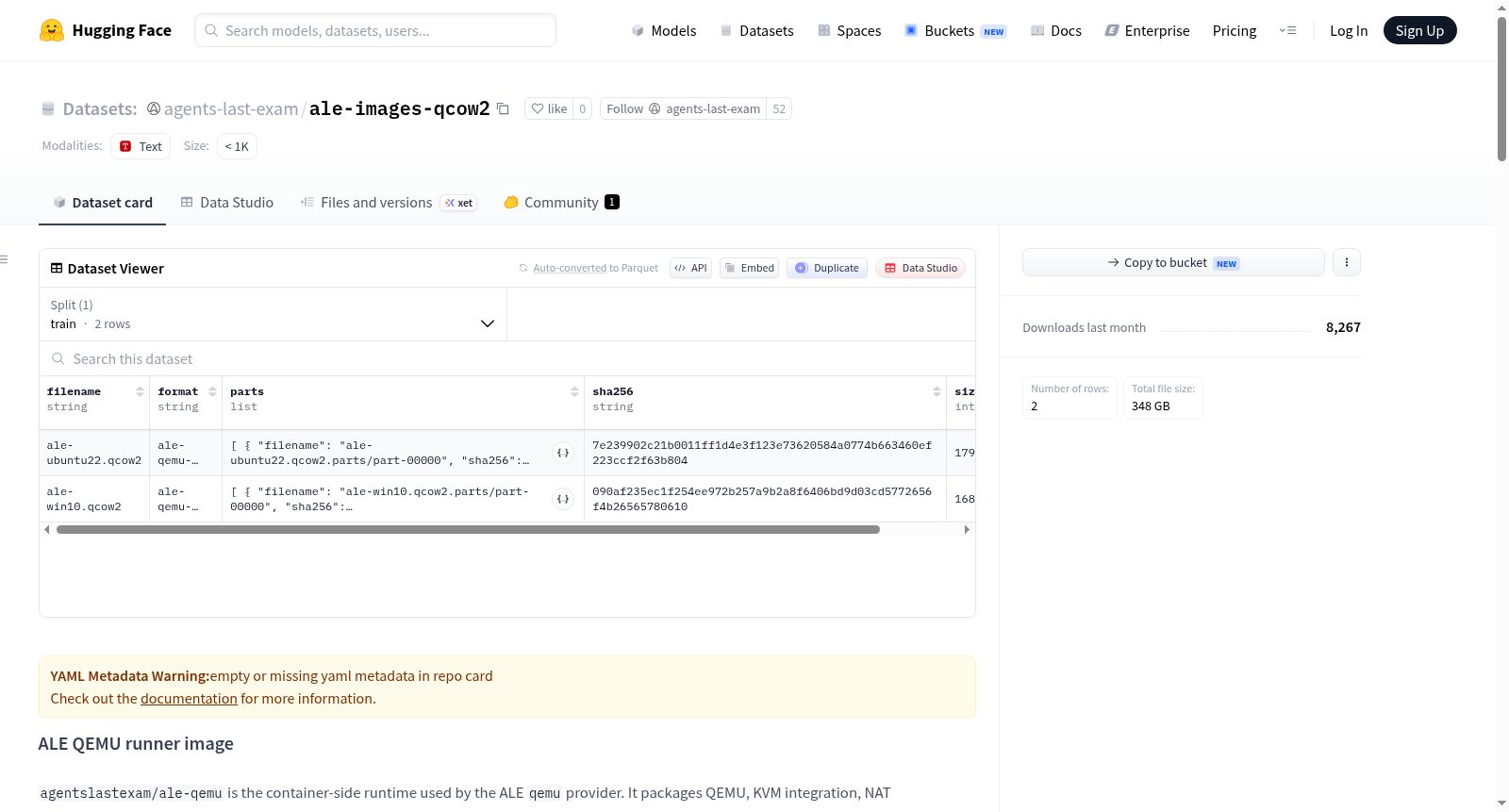The width and height of the screenshot is (1509, 812).
Task: Sort by the format column
Action: (212, 391)
